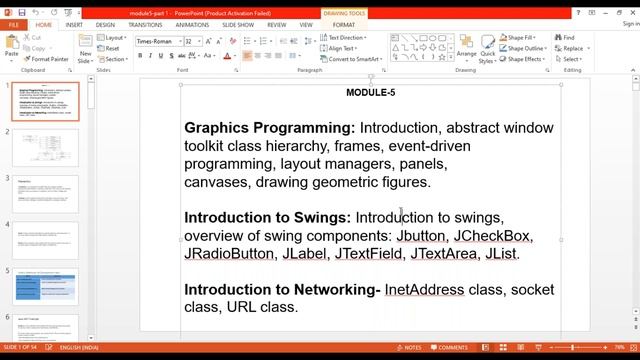The image size is (640, 360).
Task: Toggle Strikethrough formatting
Action: point(182,56)
